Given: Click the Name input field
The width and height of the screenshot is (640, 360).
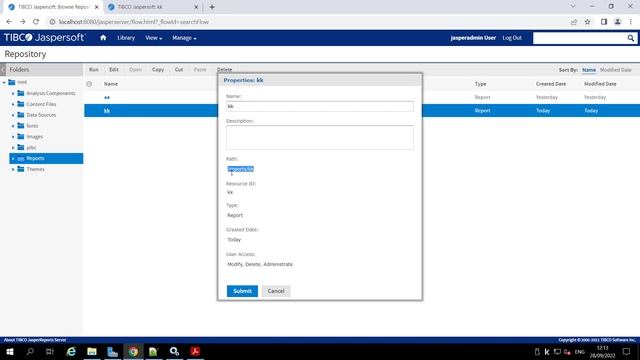Looking at the screenshot, I should [320, 106].
